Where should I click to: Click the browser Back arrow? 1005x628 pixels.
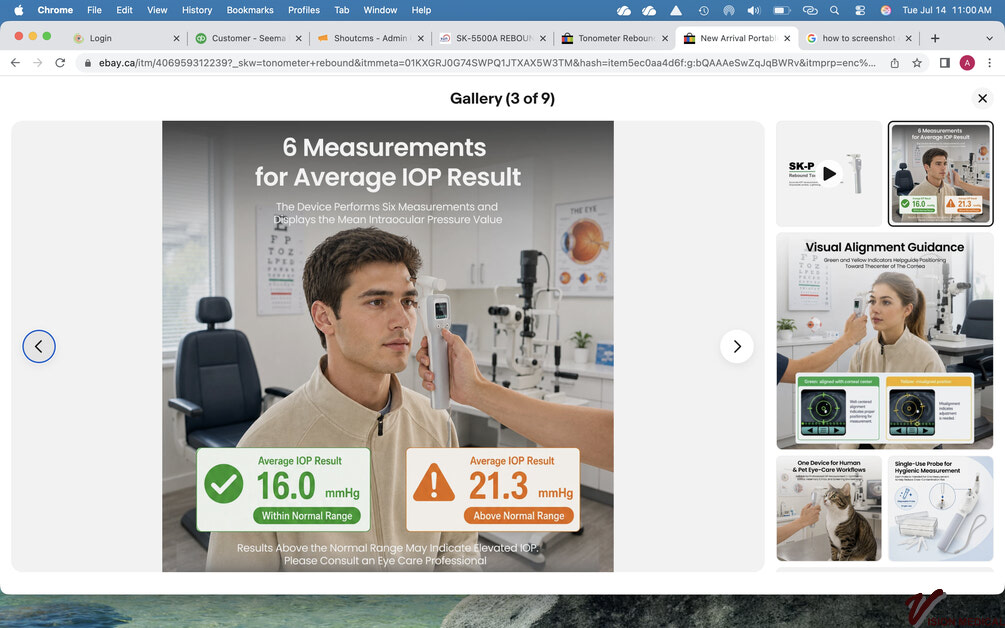coord(15,63)
